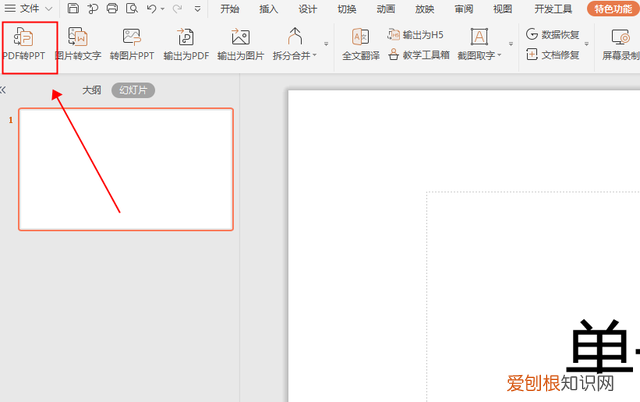Launch the 全文翻译 translation tool

coord(360,43)
